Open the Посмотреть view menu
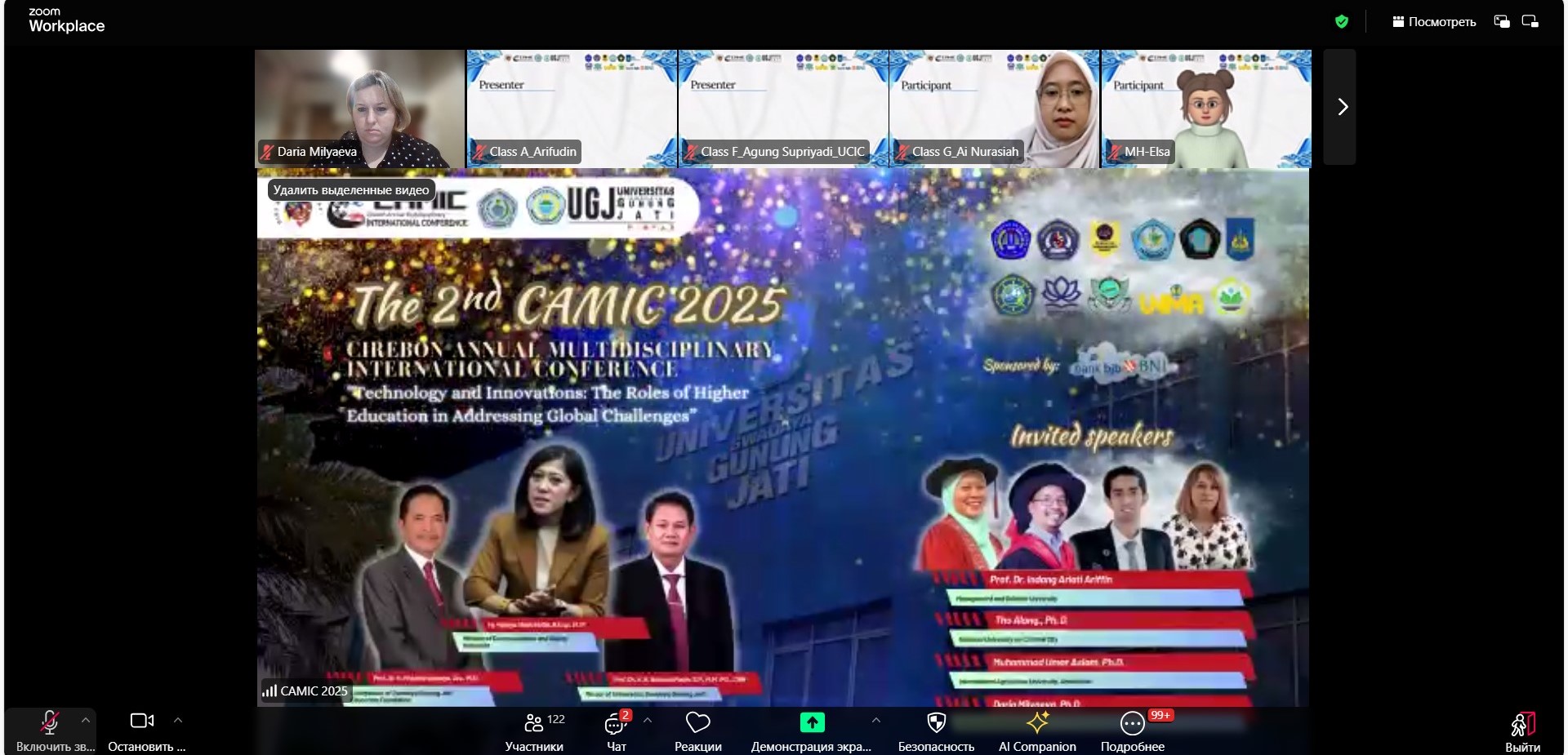The height and width of the screenshot is (755, 1568). pyautogui.click(x=1434, y=22)
